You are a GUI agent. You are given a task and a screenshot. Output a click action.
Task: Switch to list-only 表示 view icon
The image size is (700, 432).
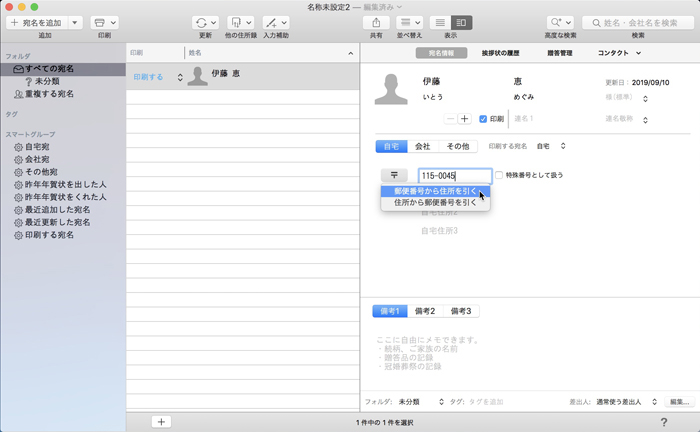coord(440,22)
